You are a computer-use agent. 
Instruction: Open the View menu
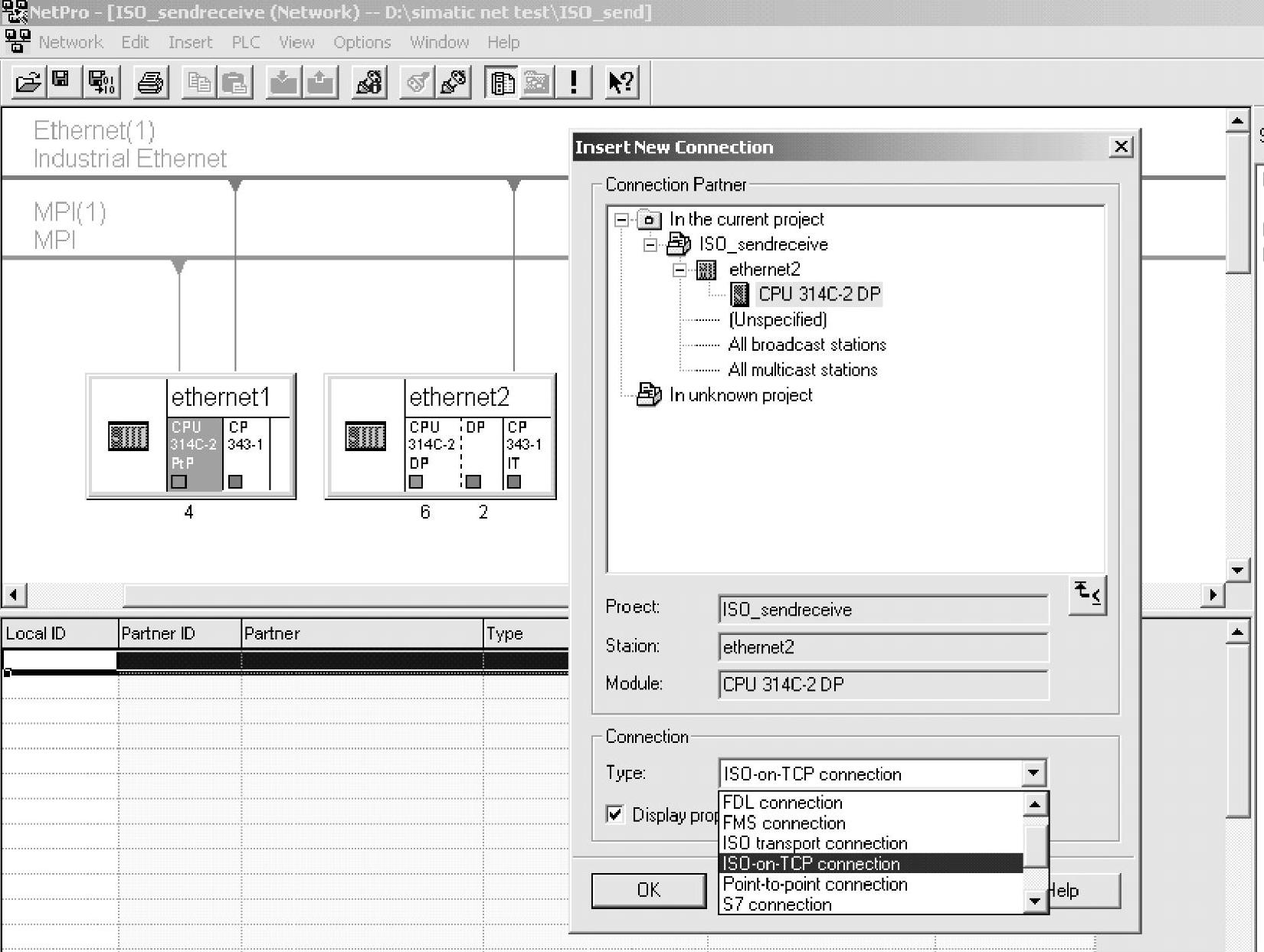click(x=296, y=42)
